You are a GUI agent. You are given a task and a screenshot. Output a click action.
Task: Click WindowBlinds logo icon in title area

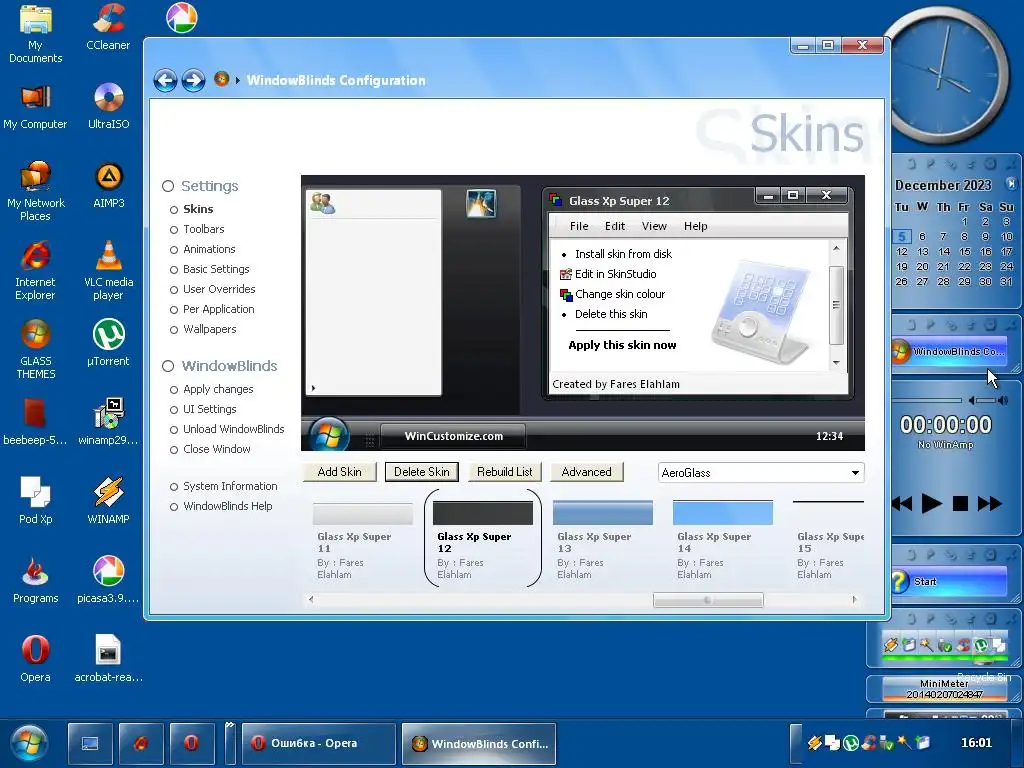pos(221,79)
